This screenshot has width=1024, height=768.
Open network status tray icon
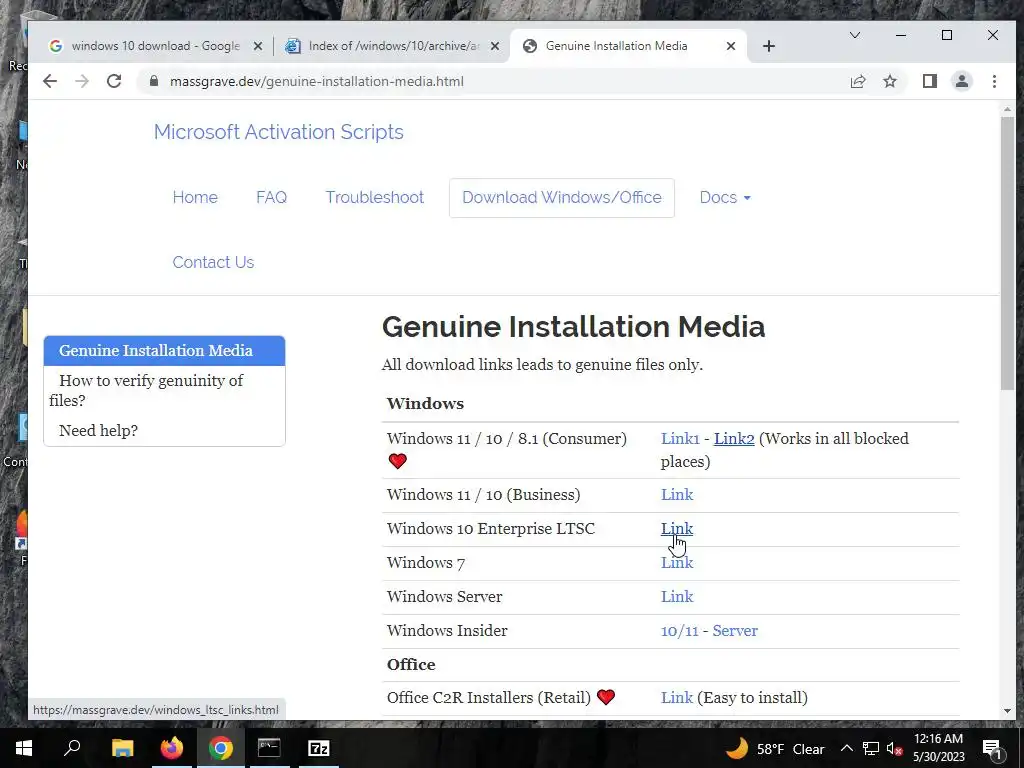(871, 748)
